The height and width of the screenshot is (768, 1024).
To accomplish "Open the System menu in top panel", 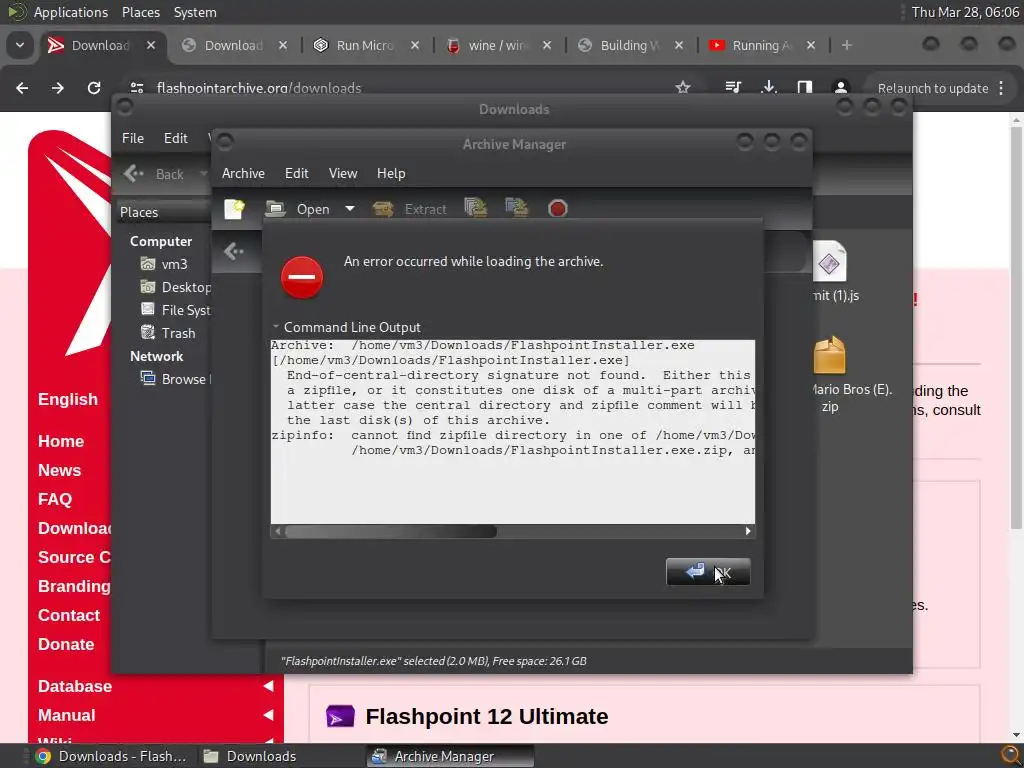I will pos(195,12).
